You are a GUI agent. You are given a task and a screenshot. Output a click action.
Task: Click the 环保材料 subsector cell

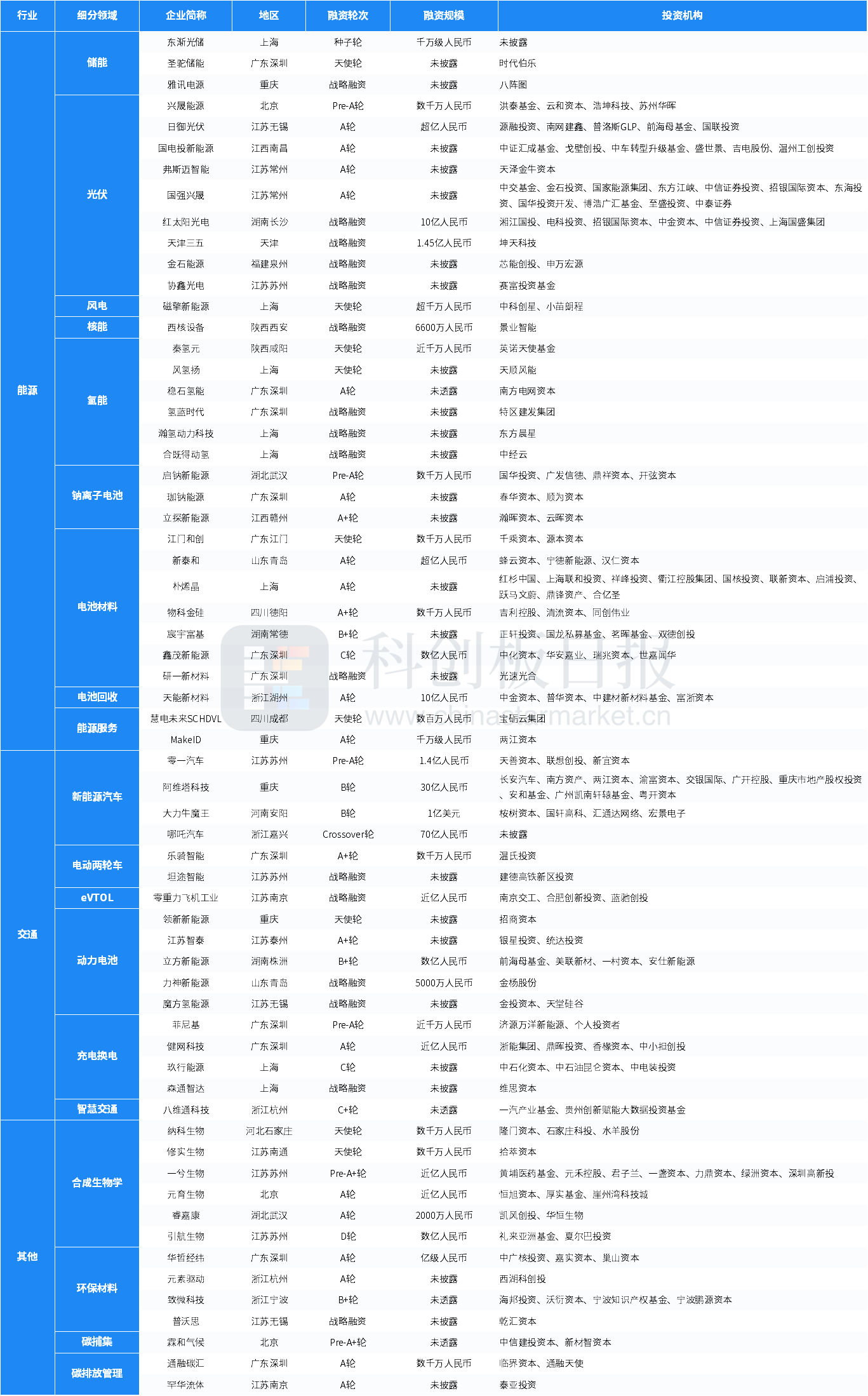click(97, 1289)
